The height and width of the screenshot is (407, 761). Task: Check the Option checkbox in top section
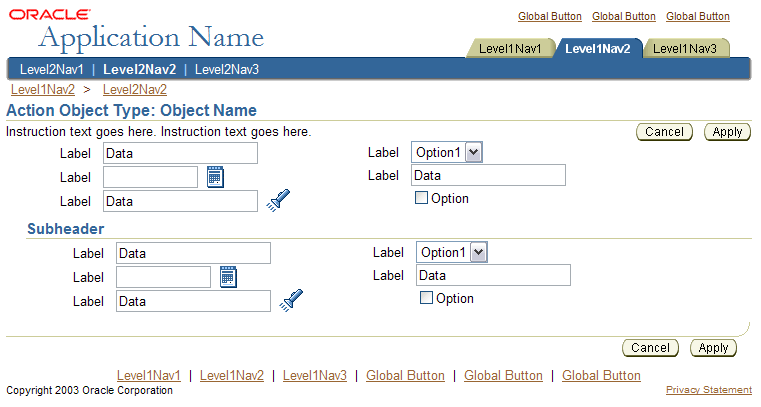pyautogui.click(x=421, y=197)
